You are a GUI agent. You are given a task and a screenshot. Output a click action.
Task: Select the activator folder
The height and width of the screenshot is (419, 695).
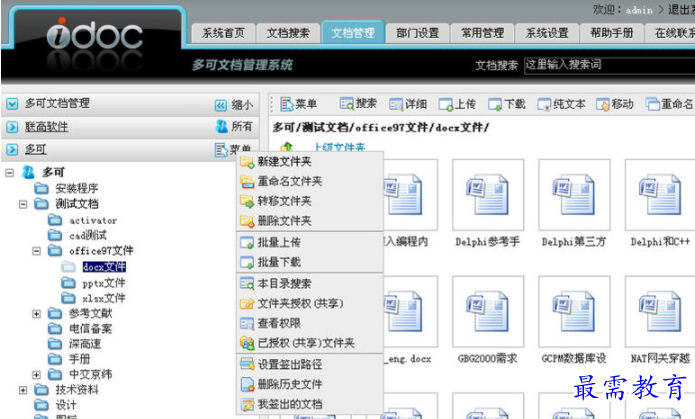(x=93, y=220)
